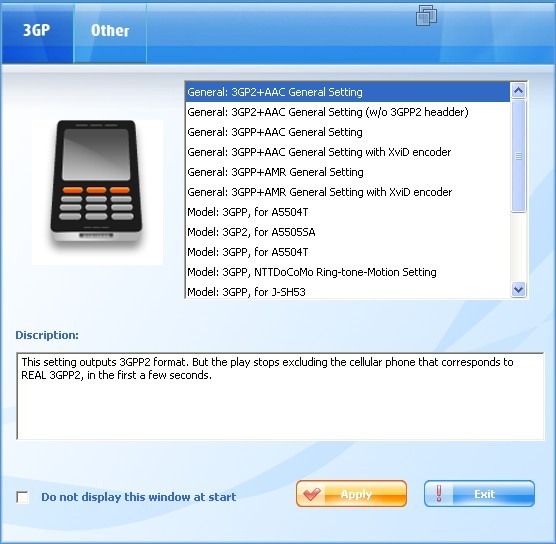This screenshot has height=544, width=556.
Task: Choose NTTDoCoMo Ring-tone-Motion Setting
Action: [348, 272]
